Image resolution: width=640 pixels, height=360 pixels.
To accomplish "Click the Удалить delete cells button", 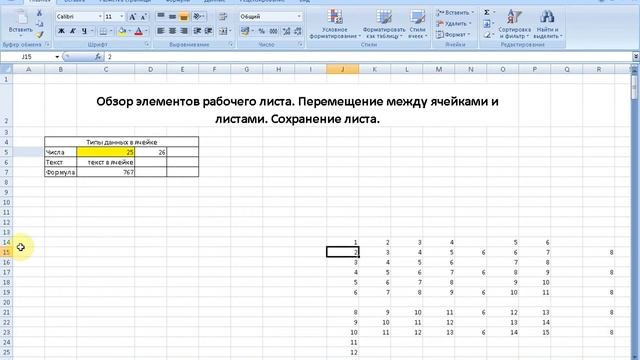I will click(x=453, y=24).
